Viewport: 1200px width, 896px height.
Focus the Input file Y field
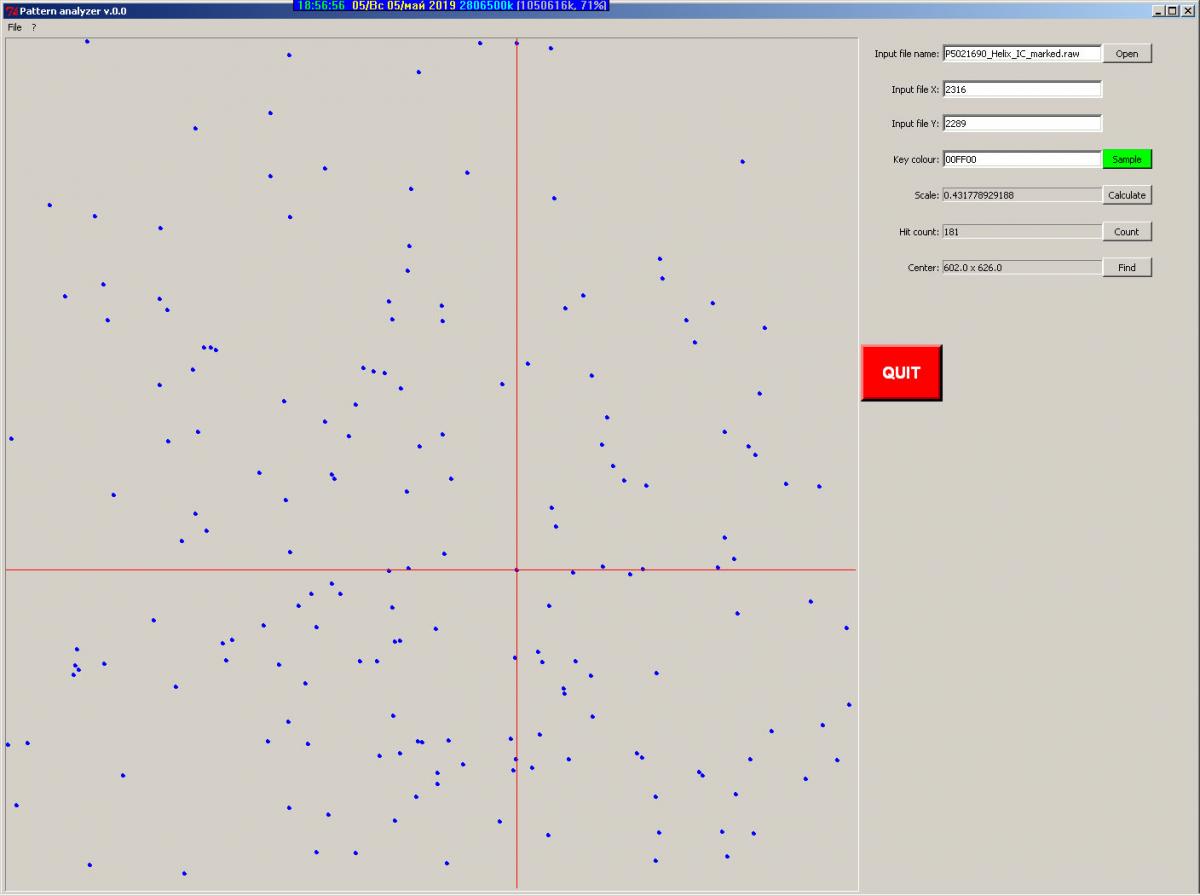tap(1021, 124)
